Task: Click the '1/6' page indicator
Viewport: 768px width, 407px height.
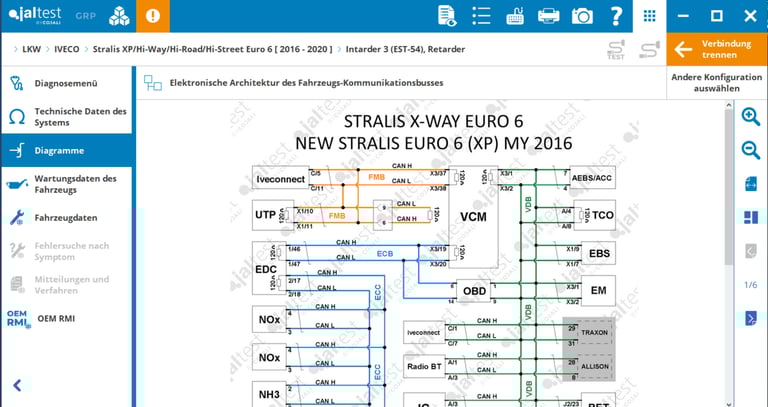Action: pos(751,285)
